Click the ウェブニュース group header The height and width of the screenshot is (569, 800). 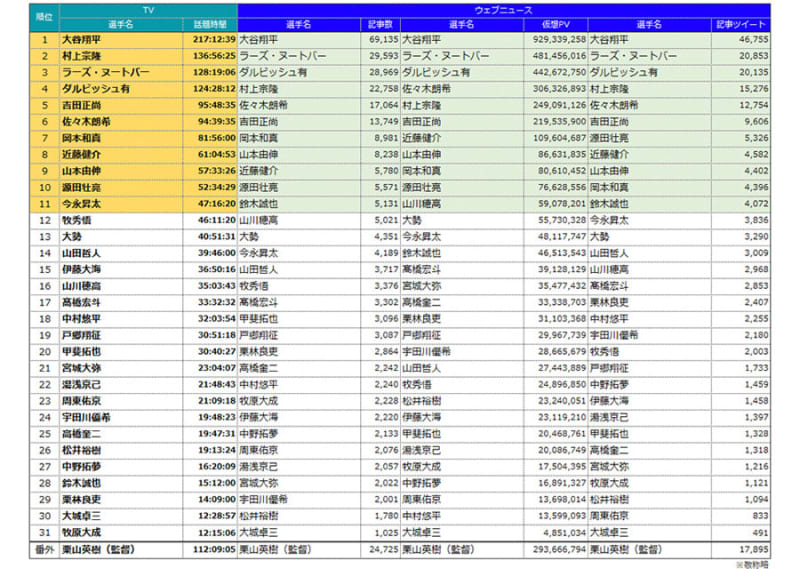click(503, 9)
